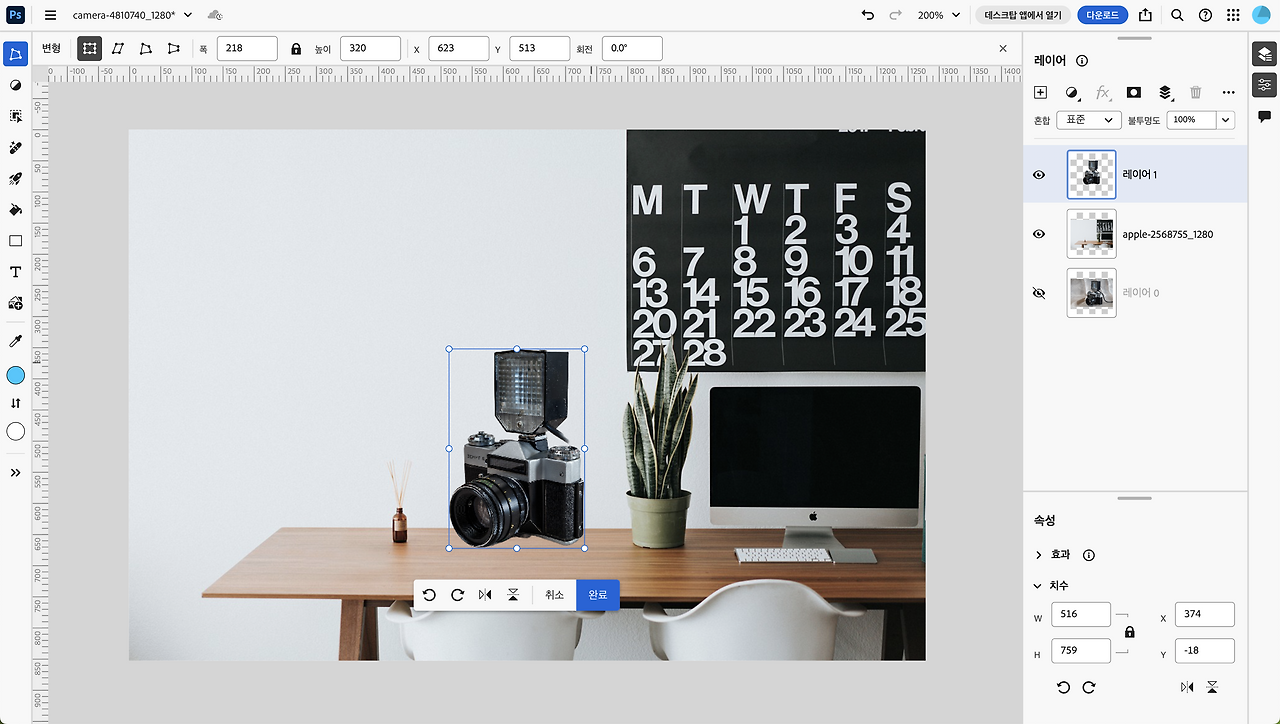Select the Rectangle shape tool
The image size is (1280, 724).
16,241
